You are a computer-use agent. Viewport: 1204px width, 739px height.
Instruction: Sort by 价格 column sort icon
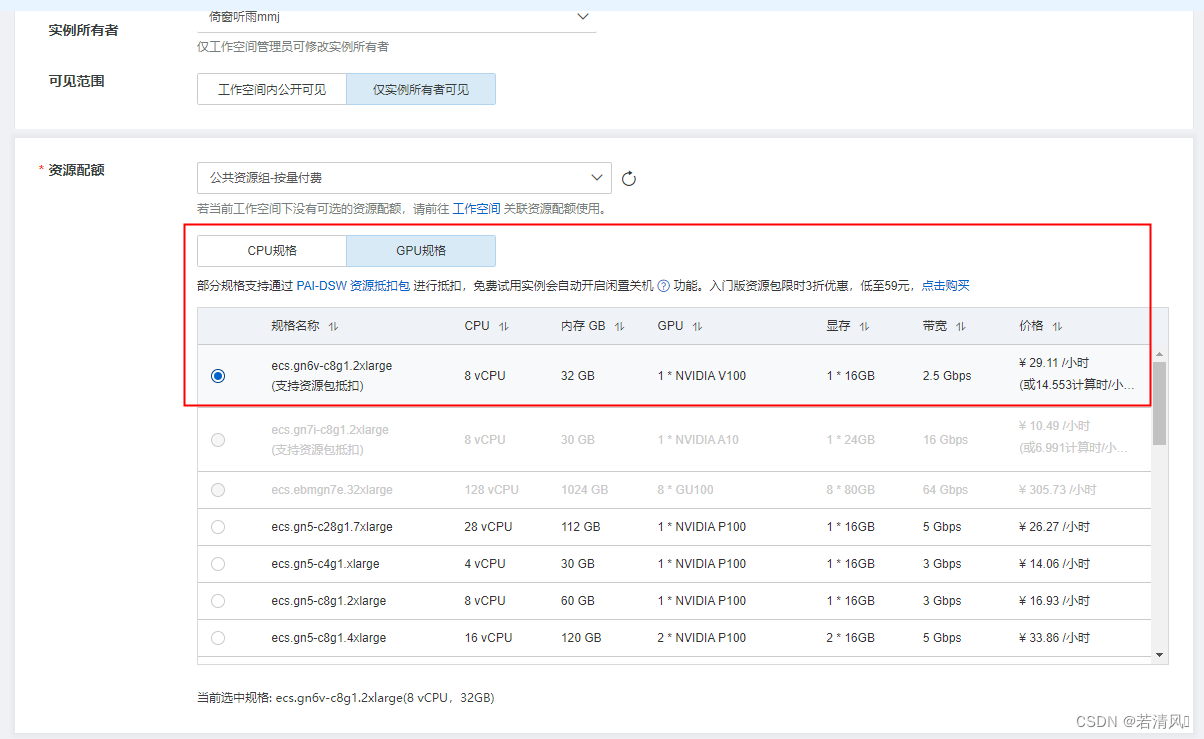(1057, 326)
